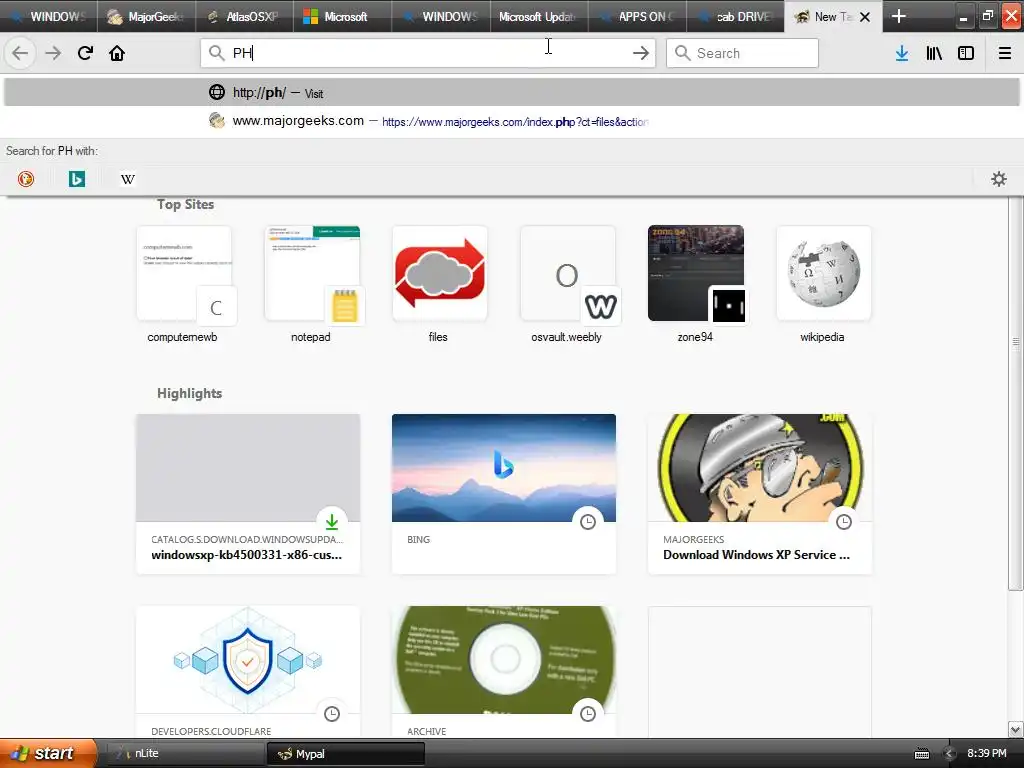Click the address bar containing PH
This screenshot has height=768, width=1024.
click(428, 53)
